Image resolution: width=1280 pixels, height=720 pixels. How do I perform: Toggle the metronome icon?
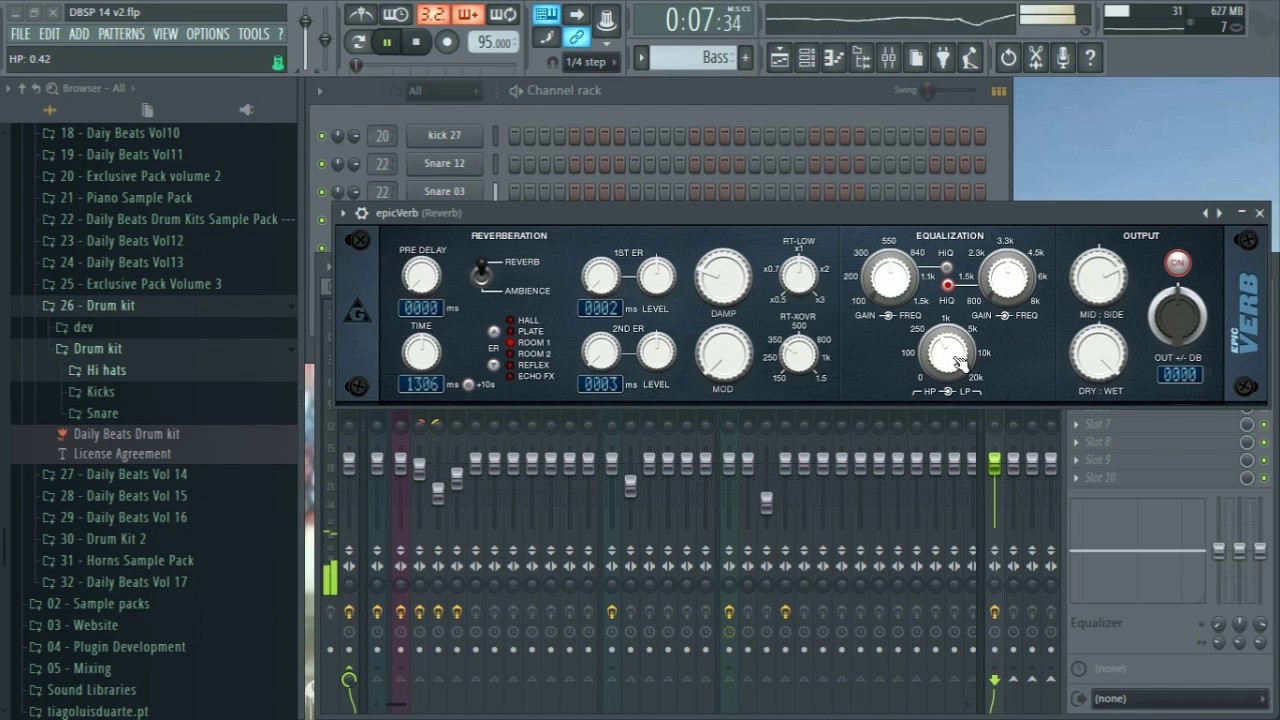[x=361, y=14]
